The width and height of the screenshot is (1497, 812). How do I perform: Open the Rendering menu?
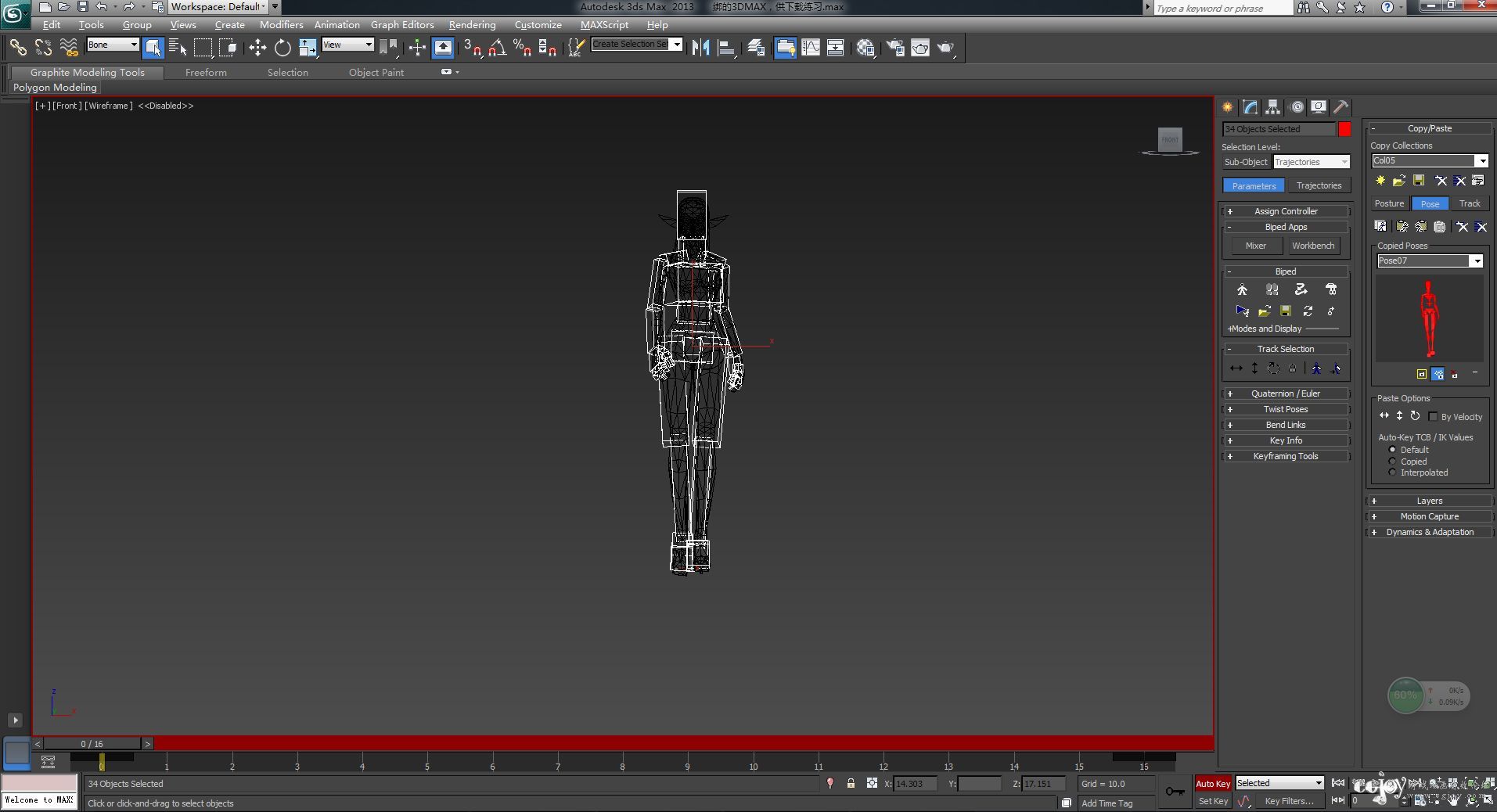coord(472,25)
